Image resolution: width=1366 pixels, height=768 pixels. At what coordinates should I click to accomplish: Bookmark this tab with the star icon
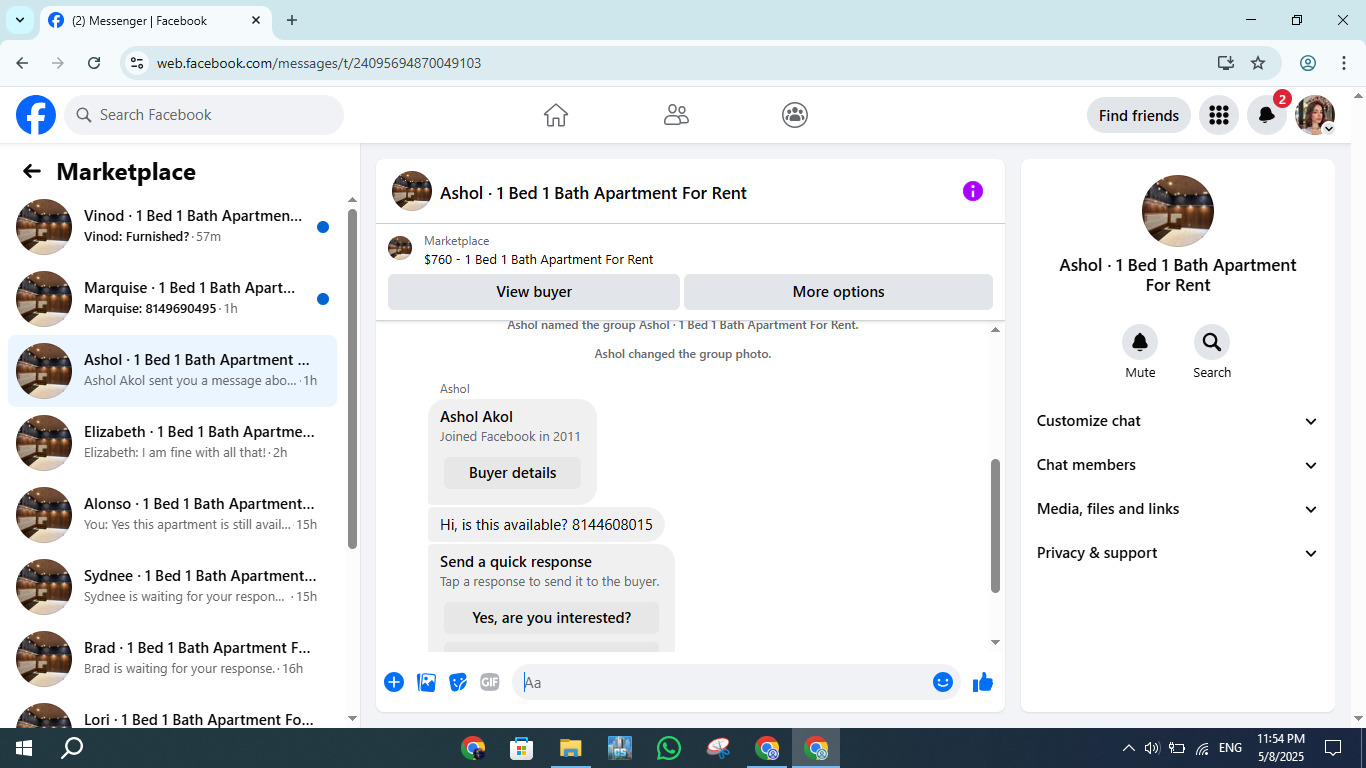click(x=1258, y=63)
